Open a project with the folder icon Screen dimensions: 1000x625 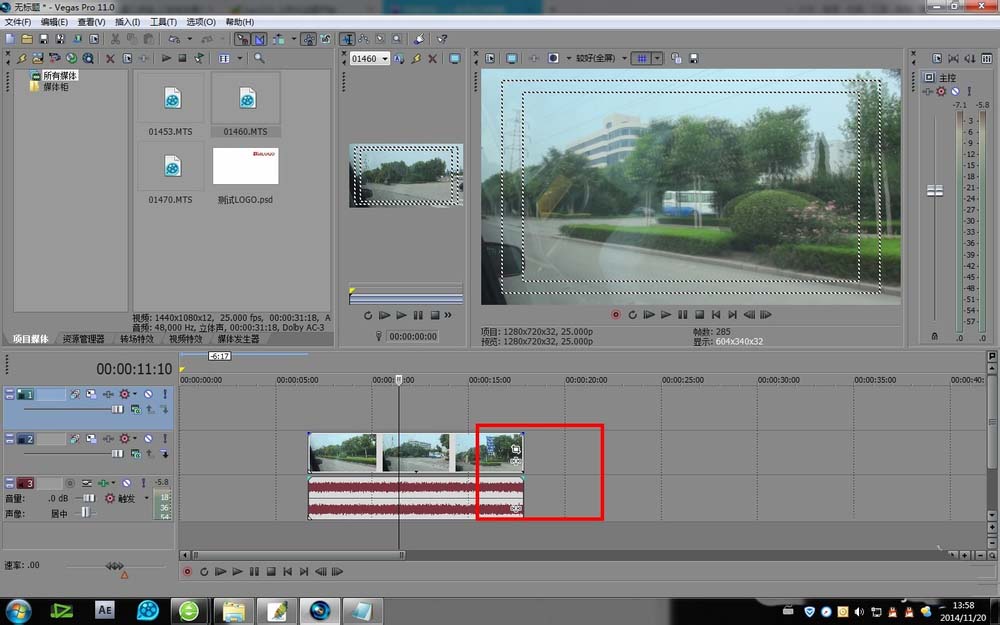point(27,39)
